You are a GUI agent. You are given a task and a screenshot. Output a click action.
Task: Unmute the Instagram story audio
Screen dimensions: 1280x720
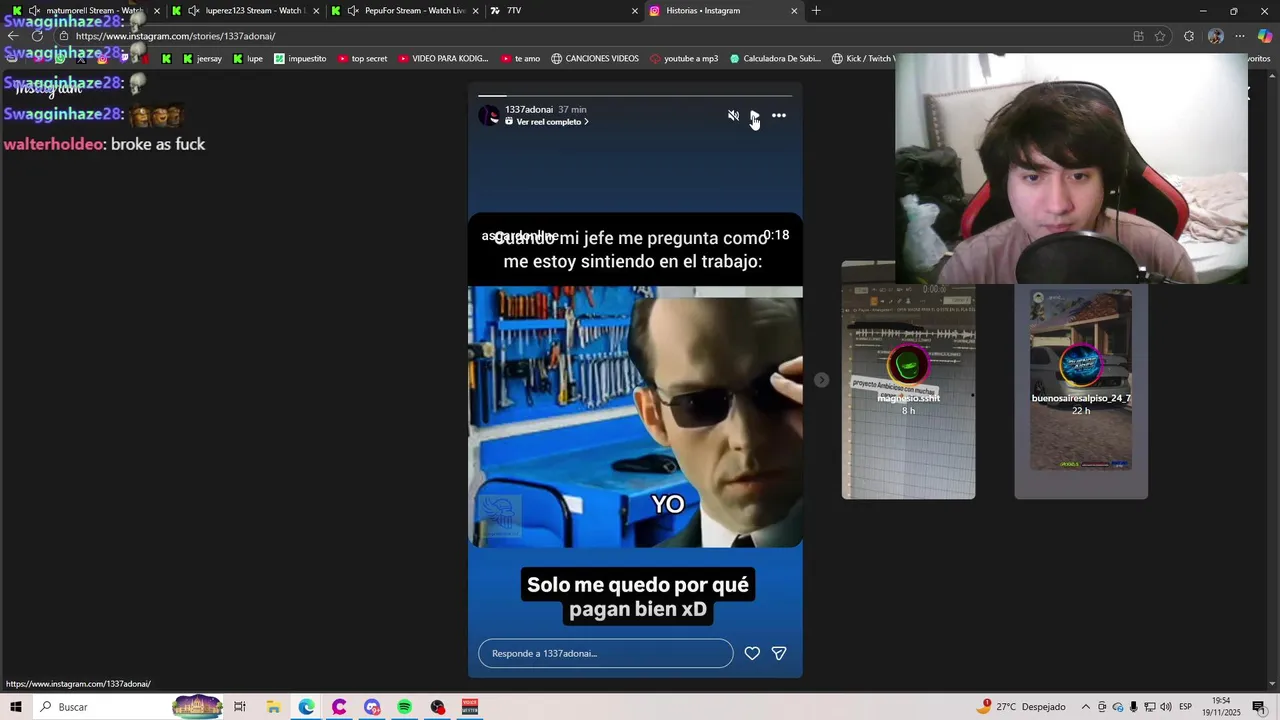coord(733,116)
